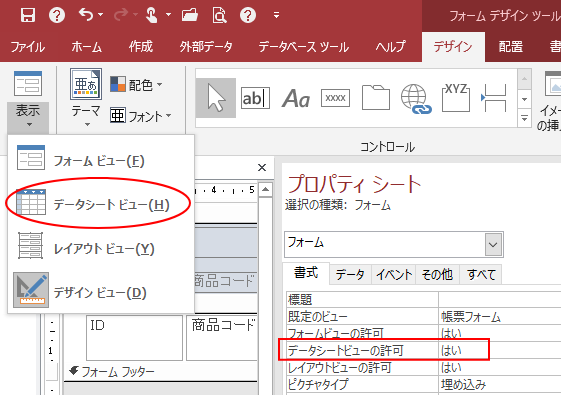The width and height of the screenshot is (561, 395).
Task: Click the フォーム フッター section bar
Action: tap(161, 372)
